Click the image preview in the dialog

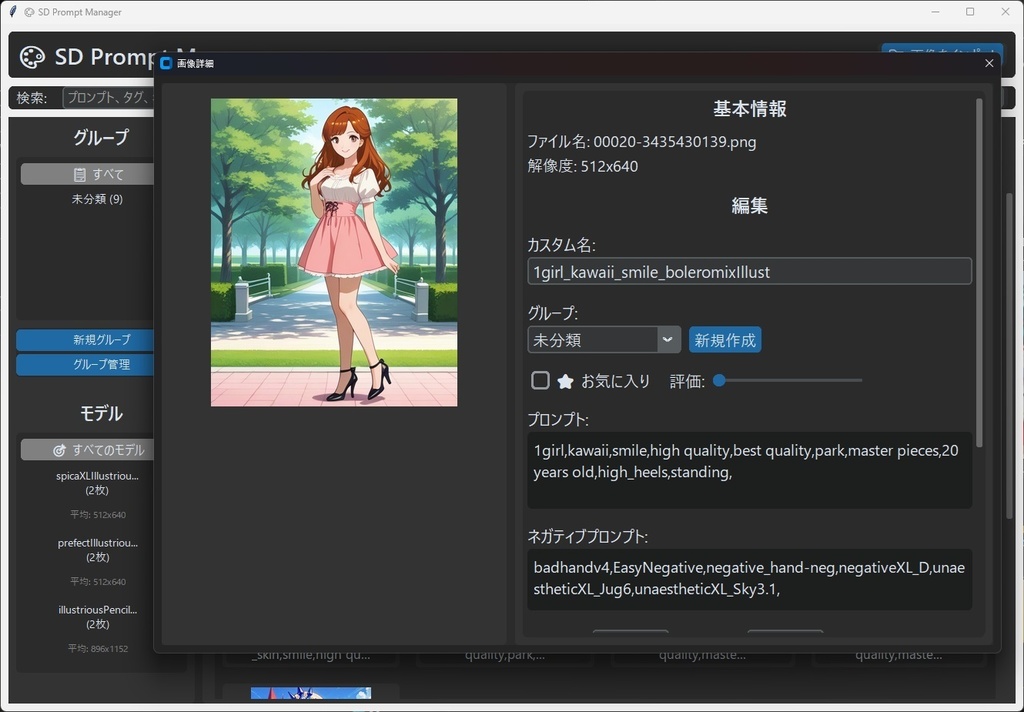[x=333, y=251]
